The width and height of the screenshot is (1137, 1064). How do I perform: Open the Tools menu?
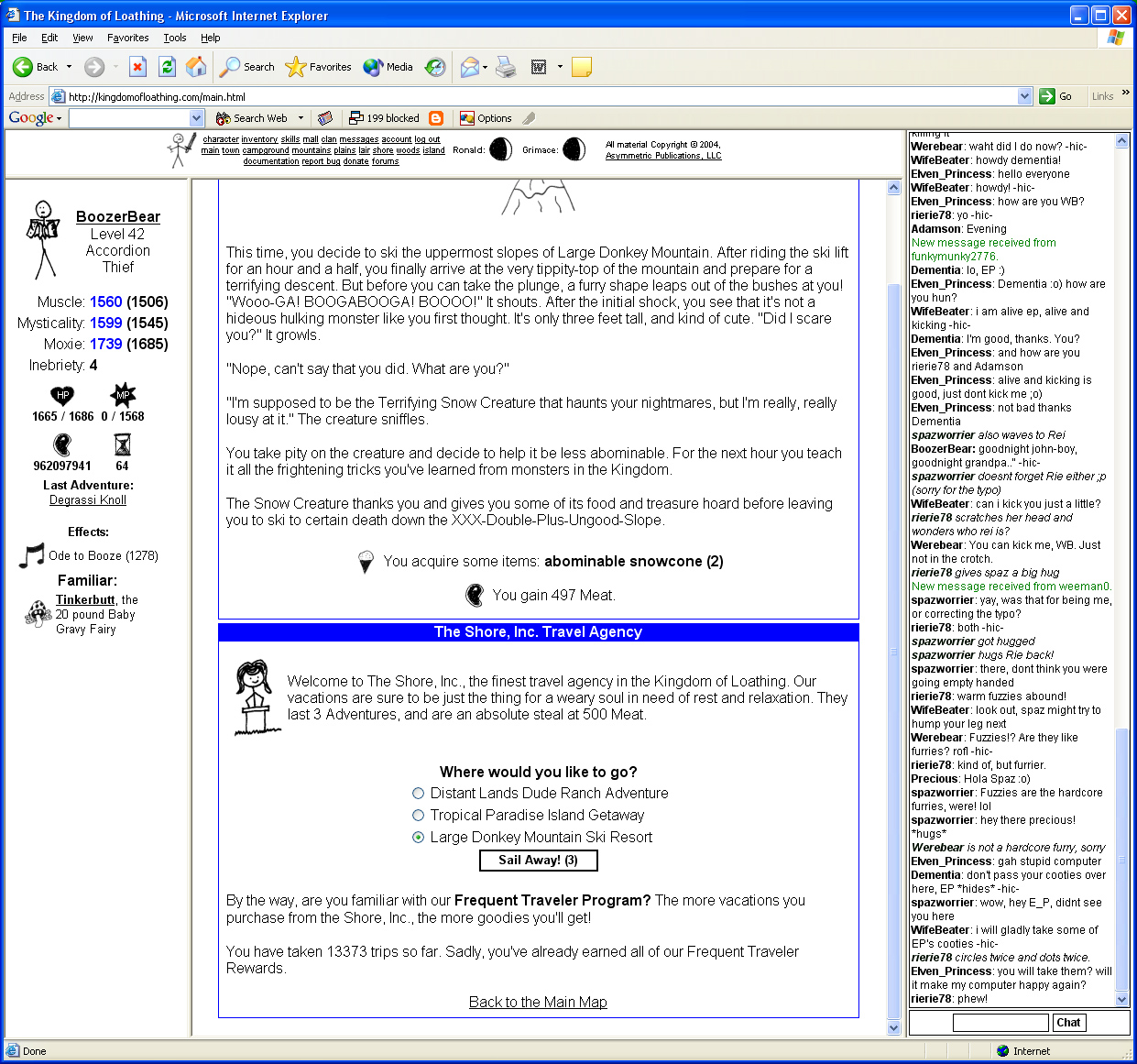[174, 38]
